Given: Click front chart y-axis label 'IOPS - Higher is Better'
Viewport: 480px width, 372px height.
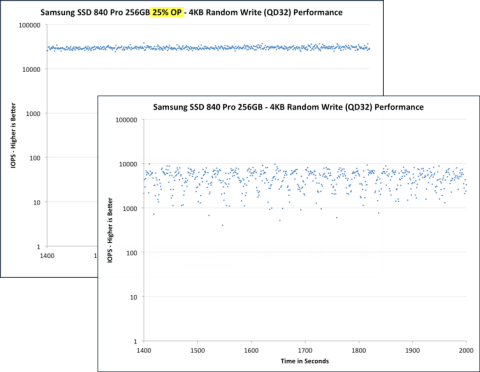Looking at the screenshot, I should [x=110, y=230].
